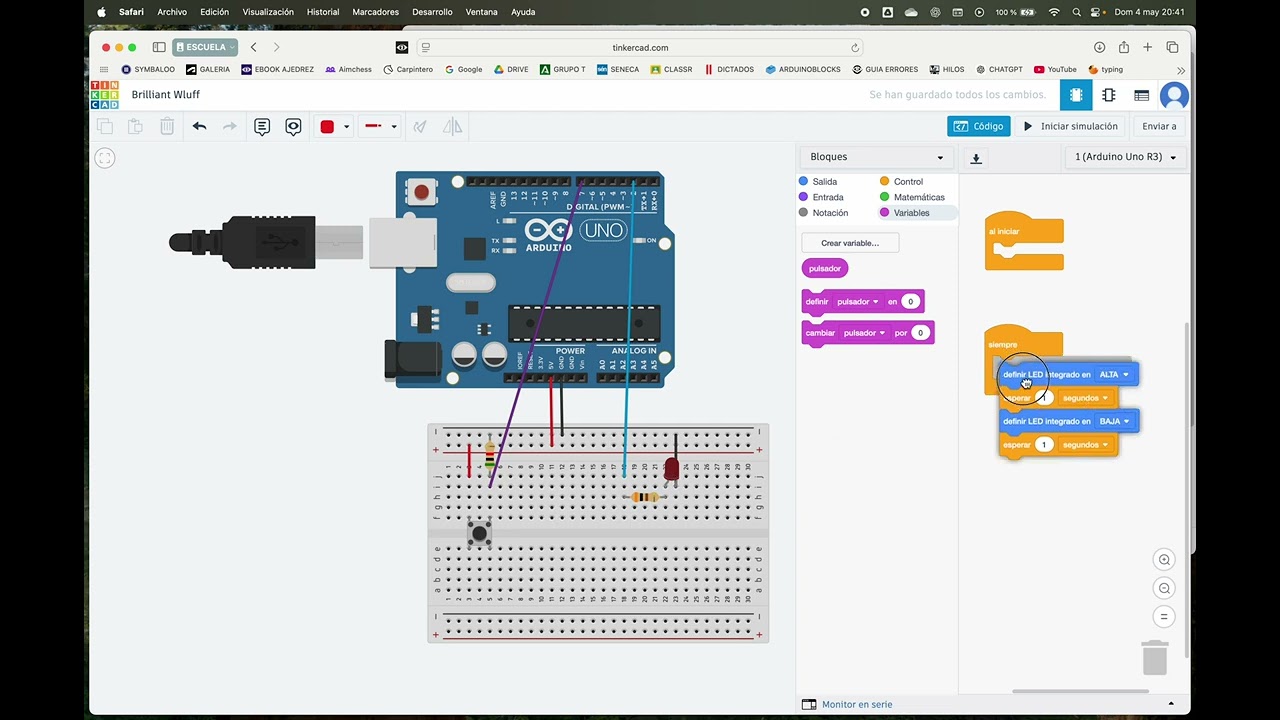Click the al iniciar block
Viewport: 1280px width, 720px height.
pos(1024,241)
